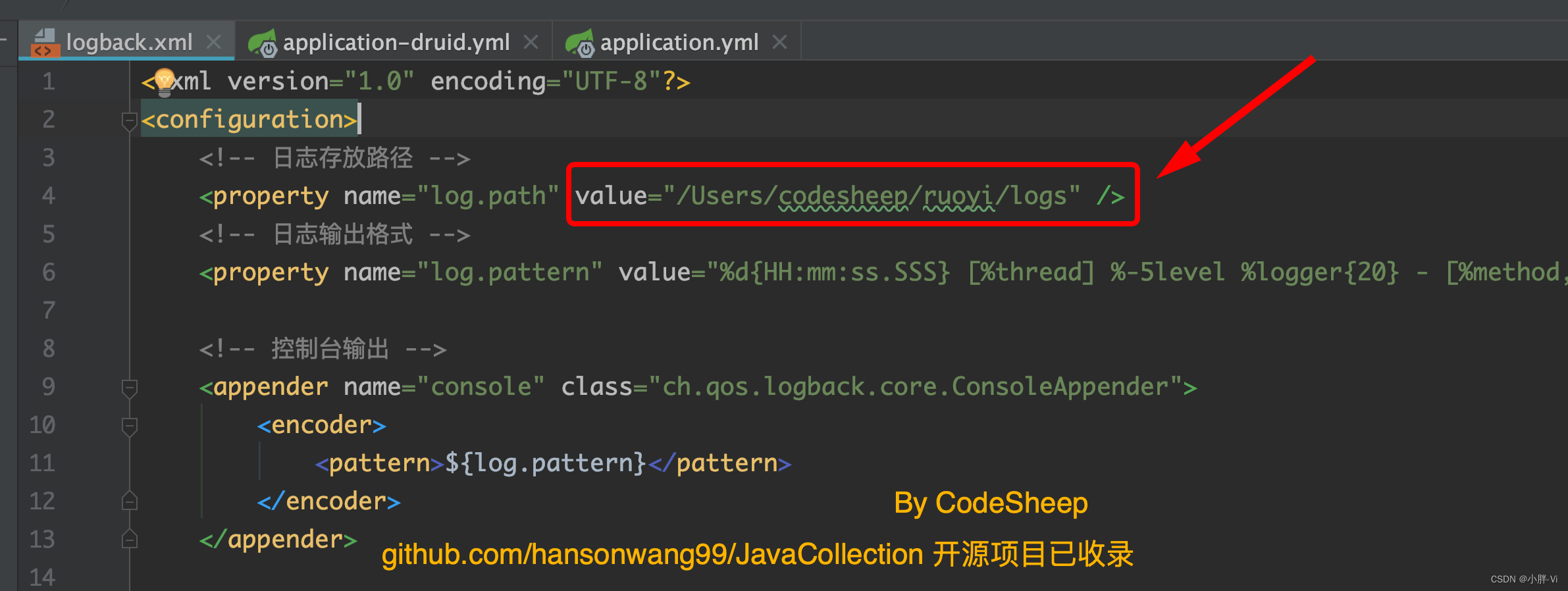Click line number 14 in the gutter

click(42, 578)
